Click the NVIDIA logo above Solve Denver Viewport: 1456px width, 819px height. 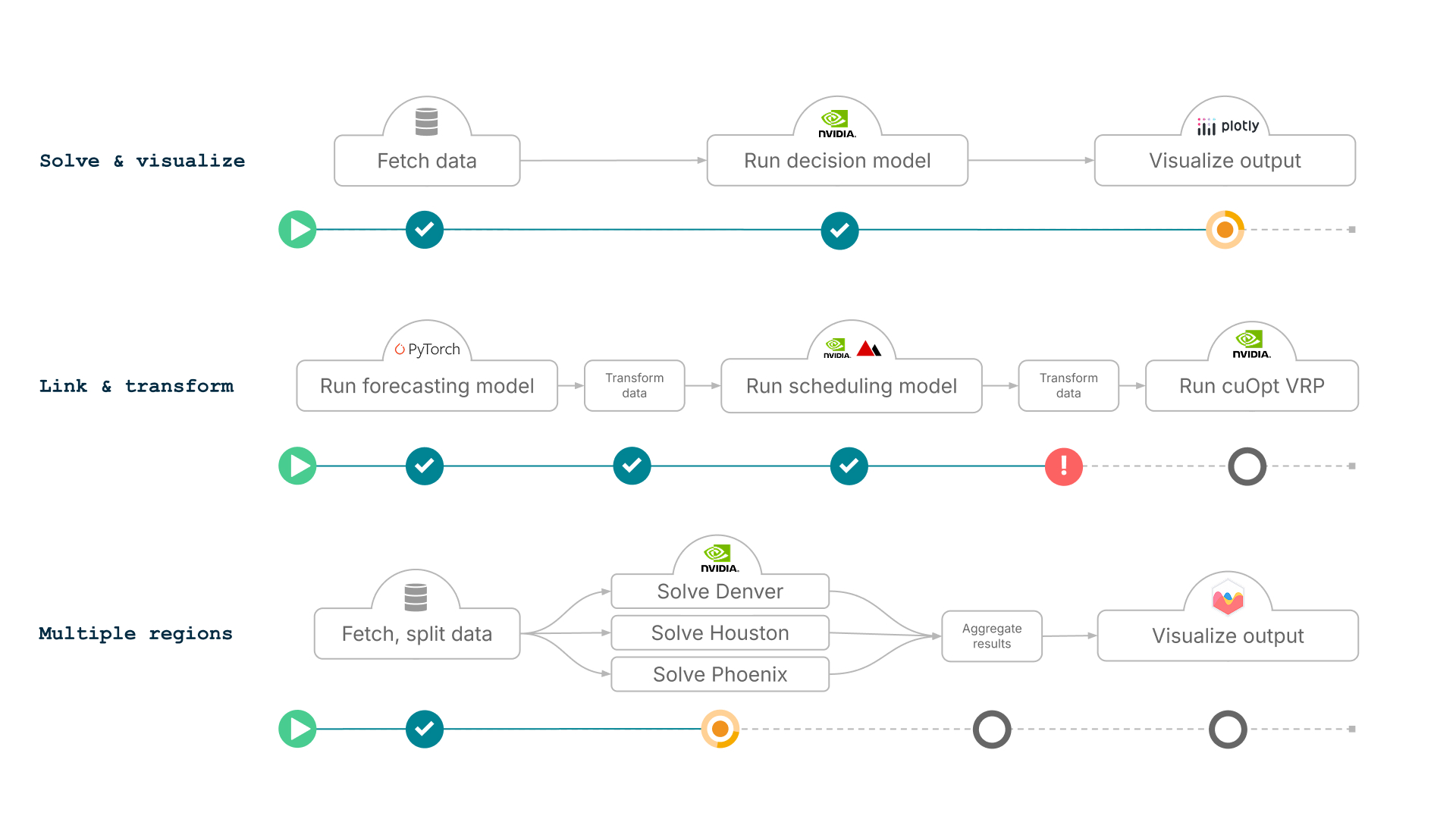(719, 558)
